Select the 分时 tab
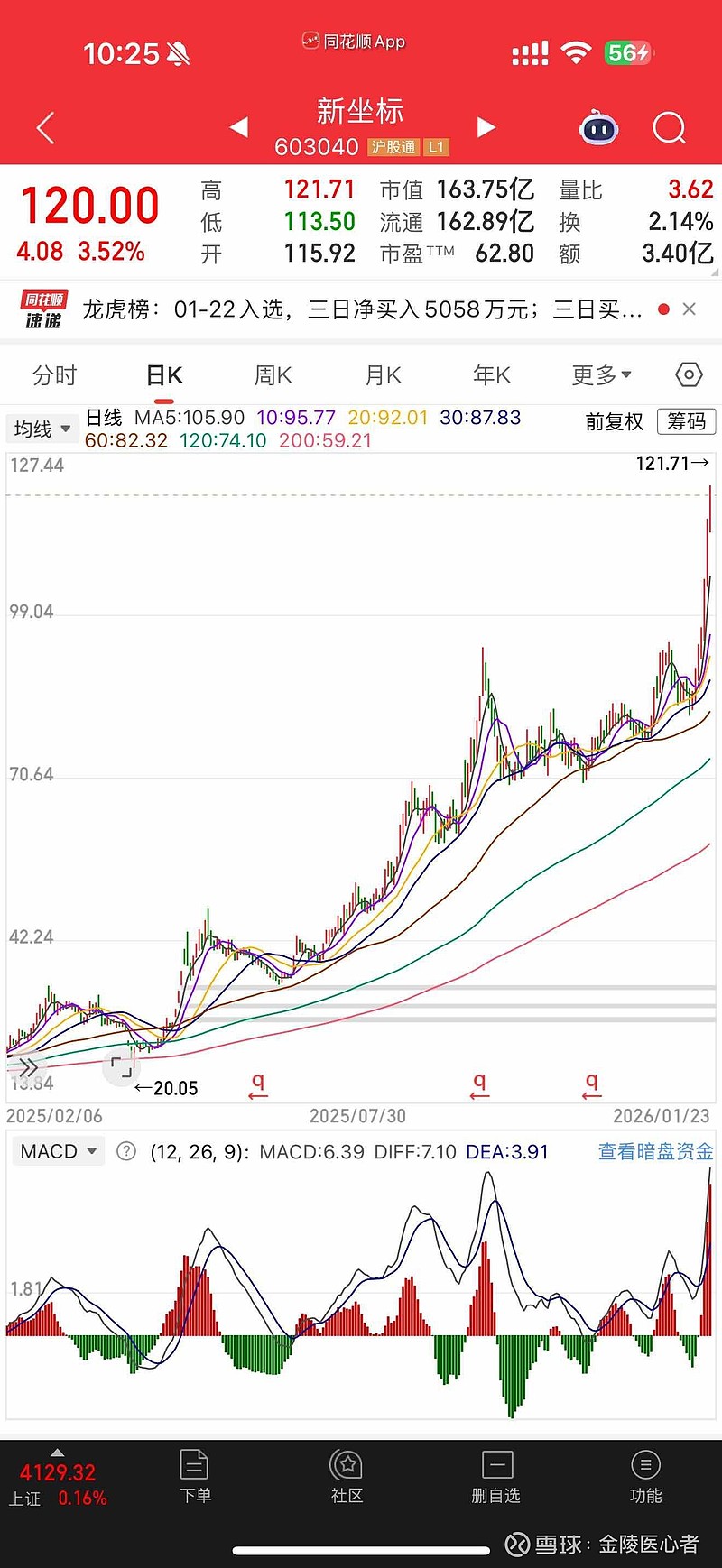 [x=55, y=375]
